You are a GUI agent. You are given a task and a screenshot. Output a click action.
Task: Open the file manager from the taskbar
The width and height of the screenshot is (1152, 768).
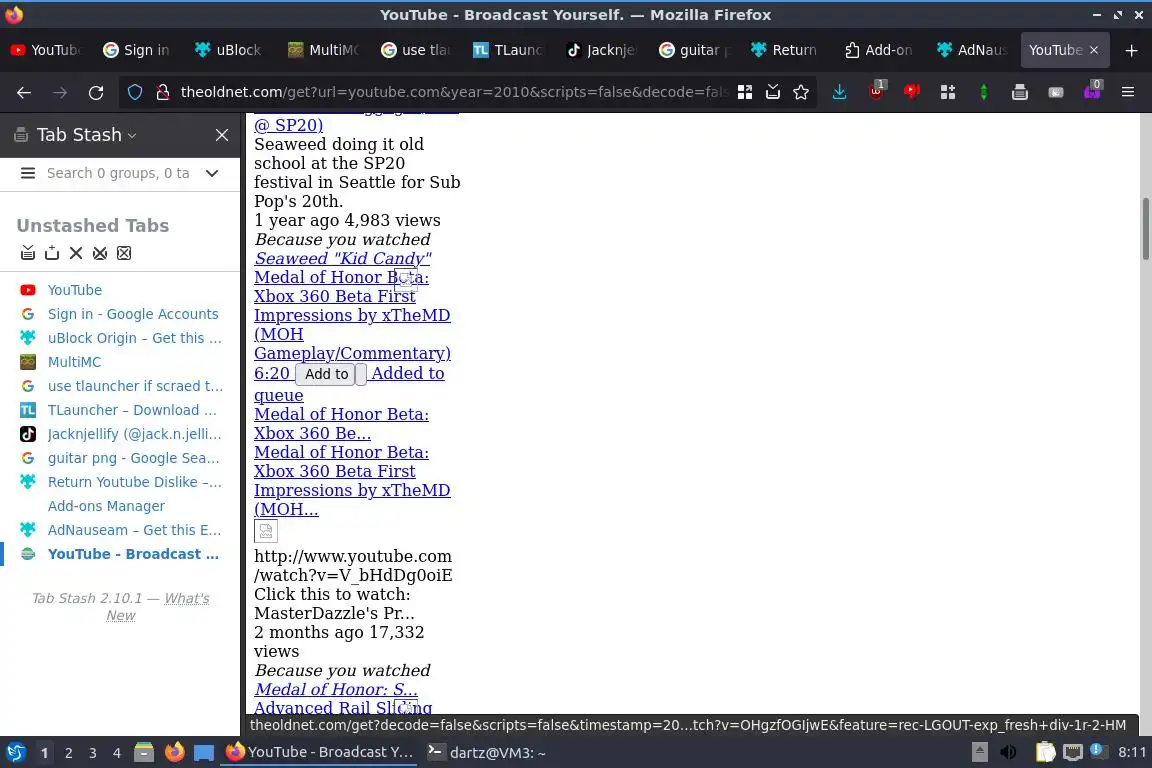[x=144, y=753]
